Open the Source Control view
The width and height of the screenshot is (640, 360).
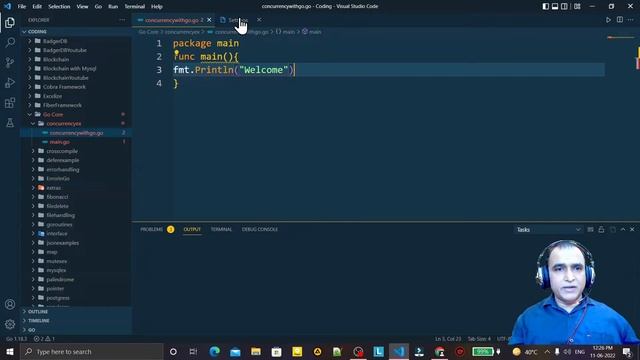point(10,62)
